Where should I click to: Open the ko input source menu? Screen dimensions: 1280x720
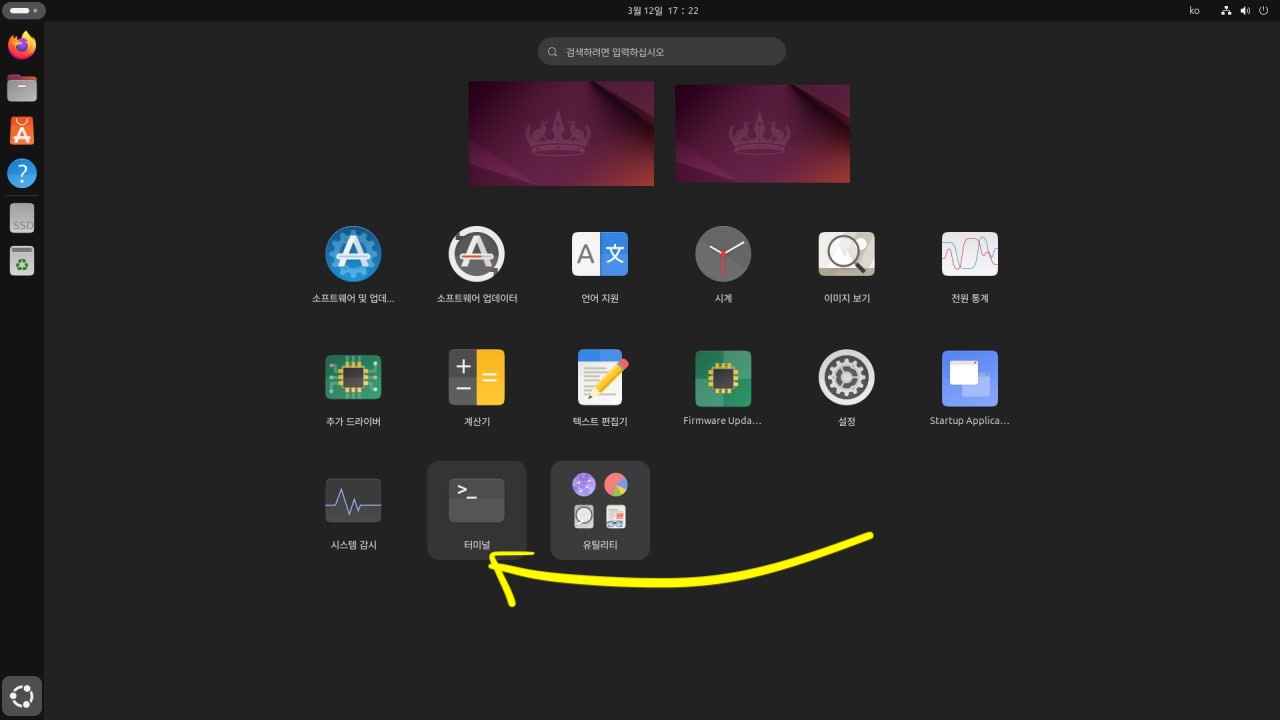coord(1194,10)
